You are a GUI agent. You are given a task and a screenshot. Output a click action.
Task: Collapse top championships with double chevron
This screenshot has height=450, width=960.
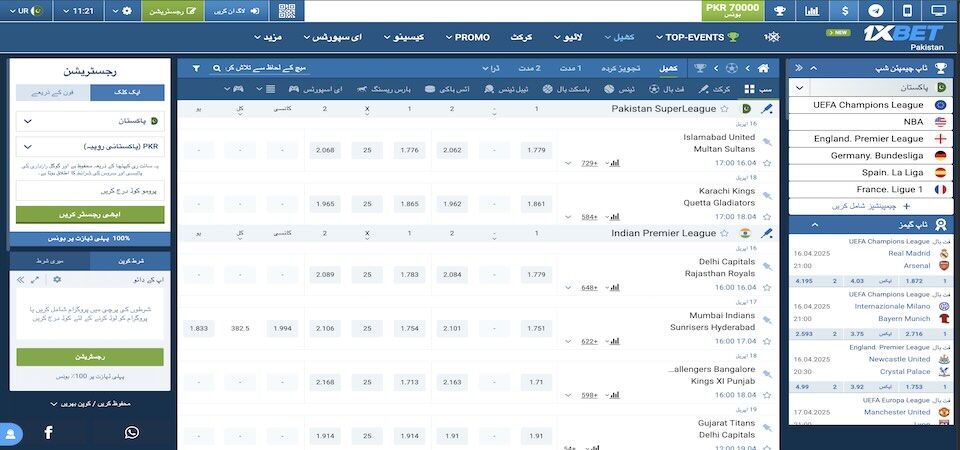[x=798, y=69]
